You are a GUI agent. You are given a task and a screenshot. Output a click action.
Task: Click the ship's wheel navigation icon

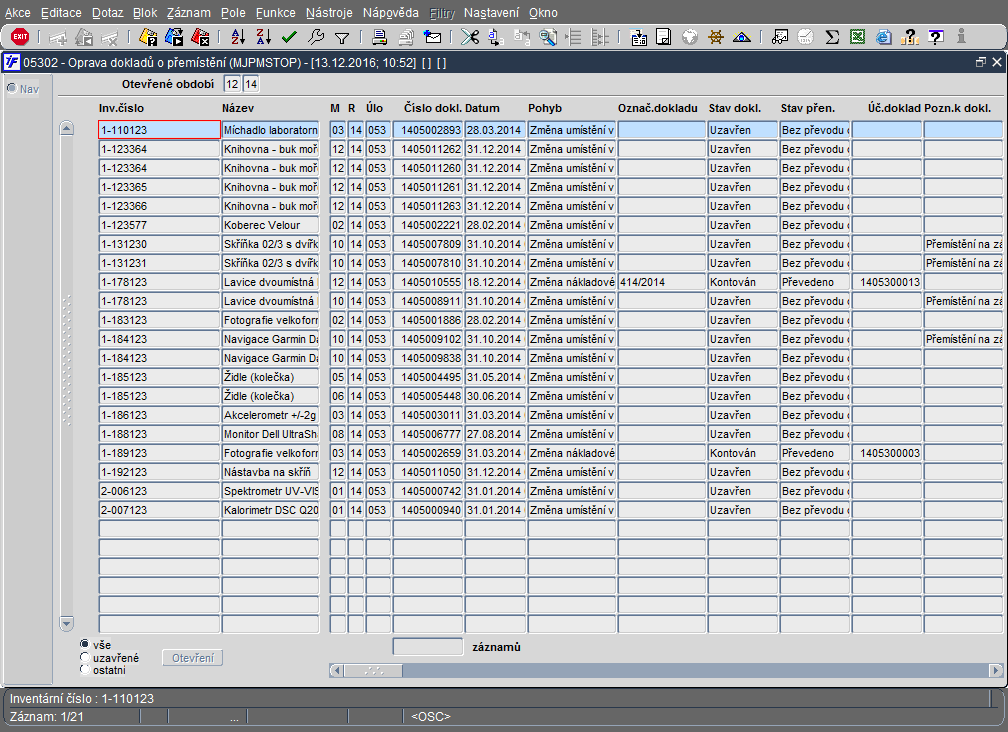[x=716, y=37]
